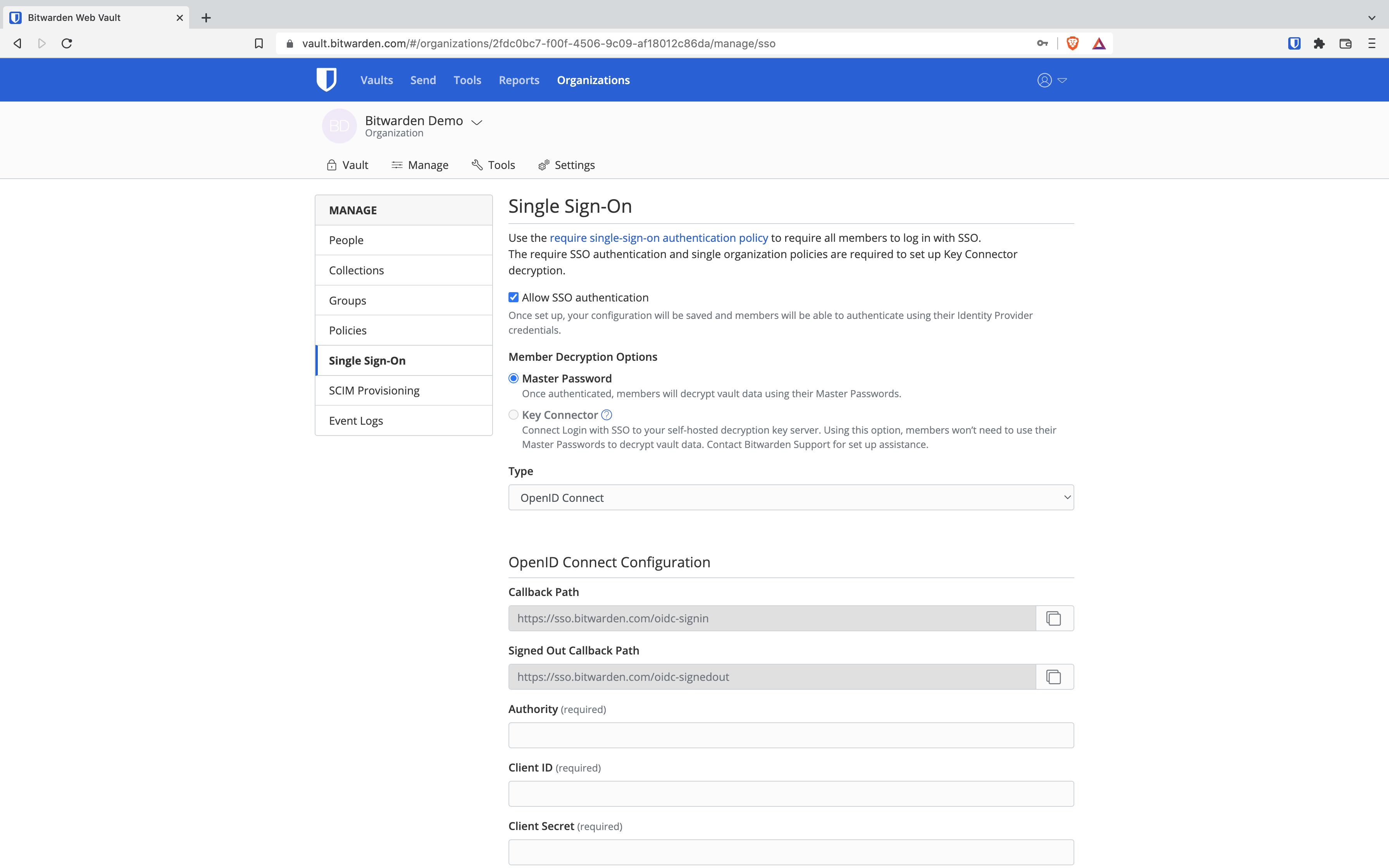Copy the Callback Path URL
This screenshot has width=1389, height=868.
pos(1053,618)
